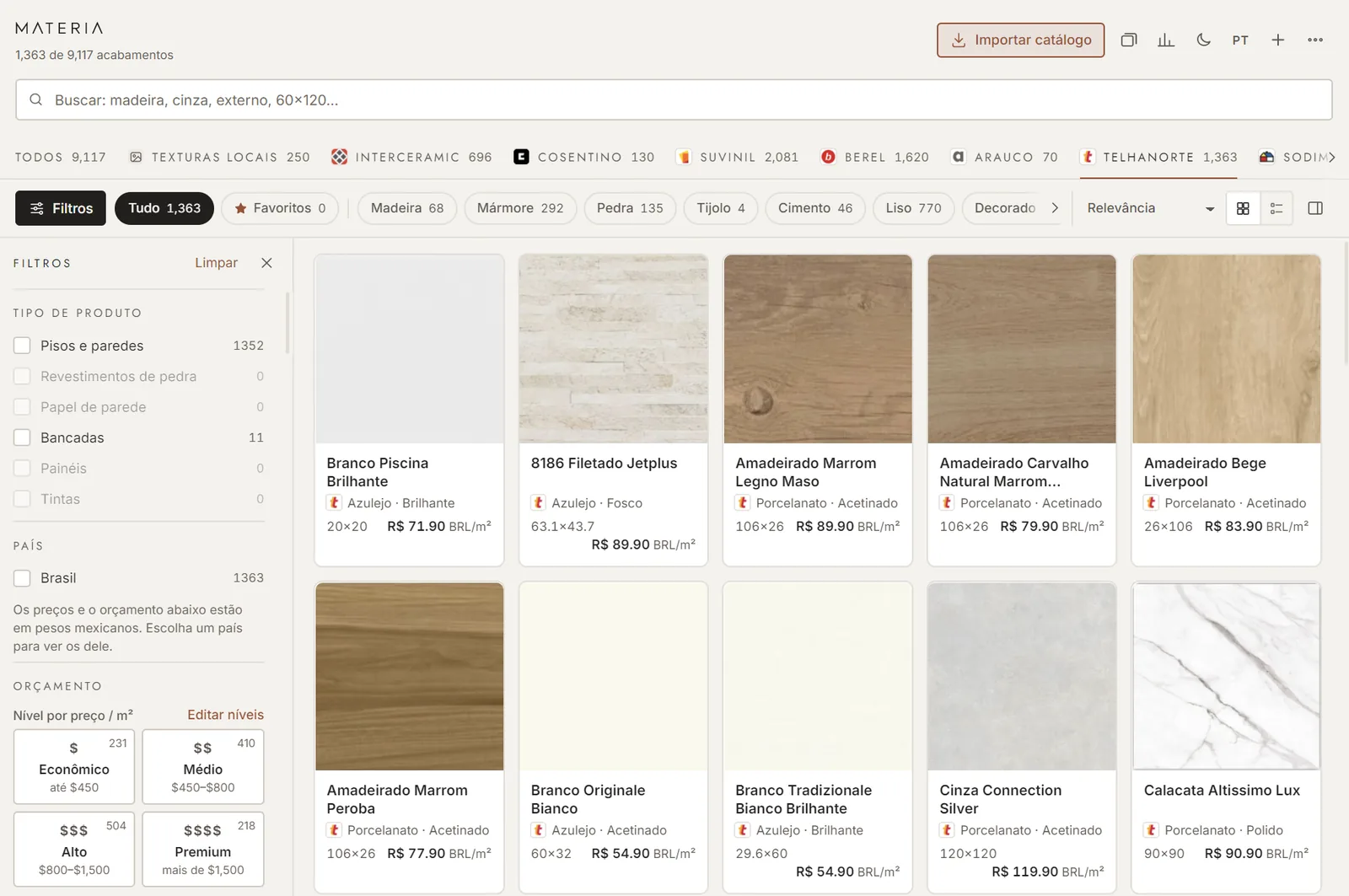This screenshot has height=896, width=1349.
Task: Open the Relevância sort dropdown
Action: (1150, 208)
